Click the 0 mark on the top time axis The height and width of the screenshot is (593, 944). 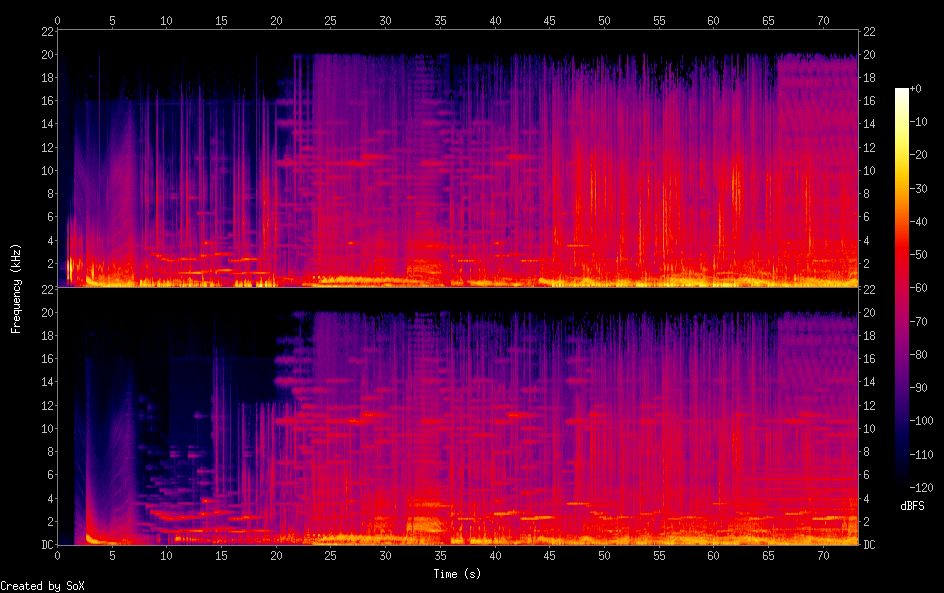pyautogui.click(x=58, y=20)
